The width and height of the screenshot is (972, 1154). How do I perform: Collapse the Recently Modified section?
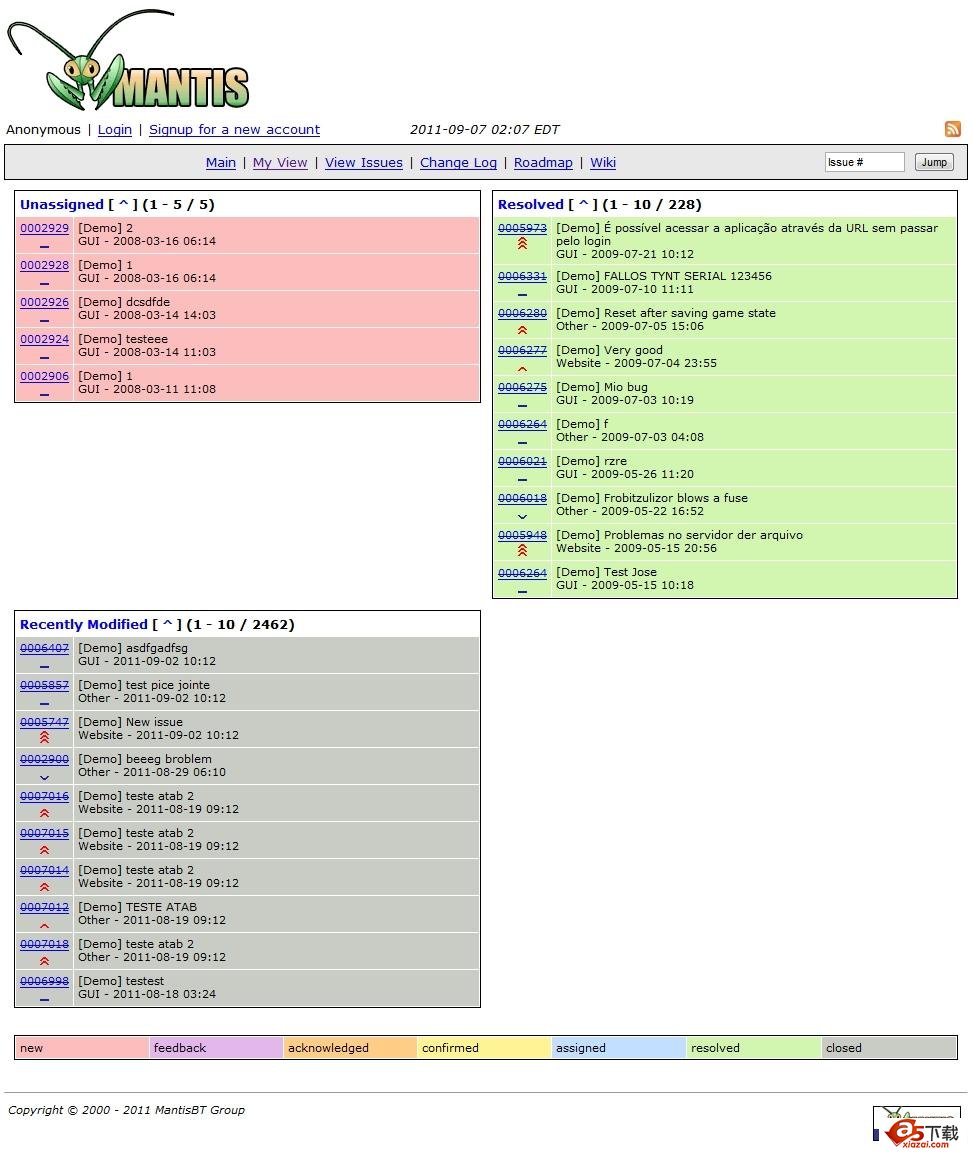point(168,623)
